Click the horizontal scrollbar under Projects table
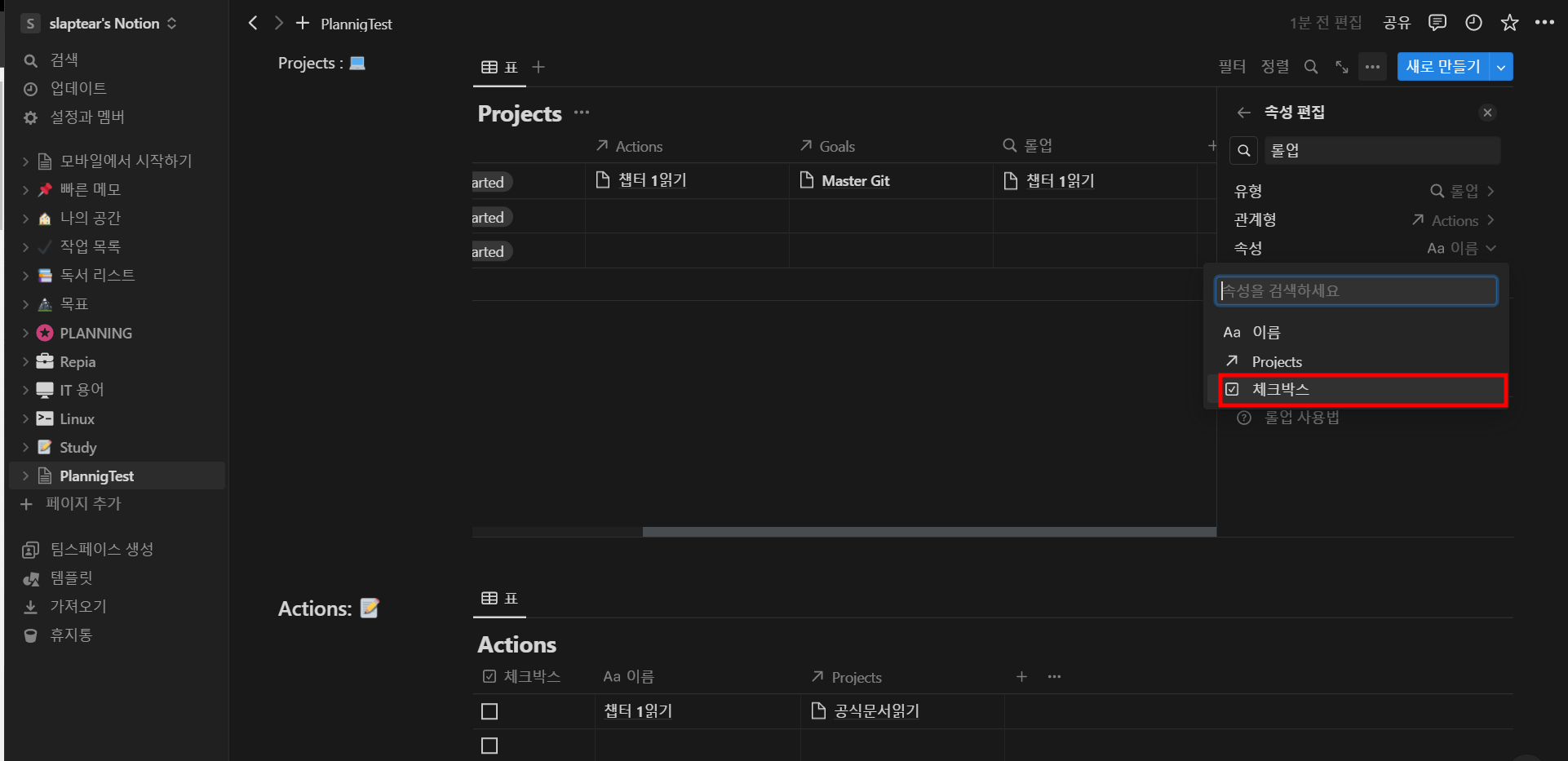 pos(928,532)
